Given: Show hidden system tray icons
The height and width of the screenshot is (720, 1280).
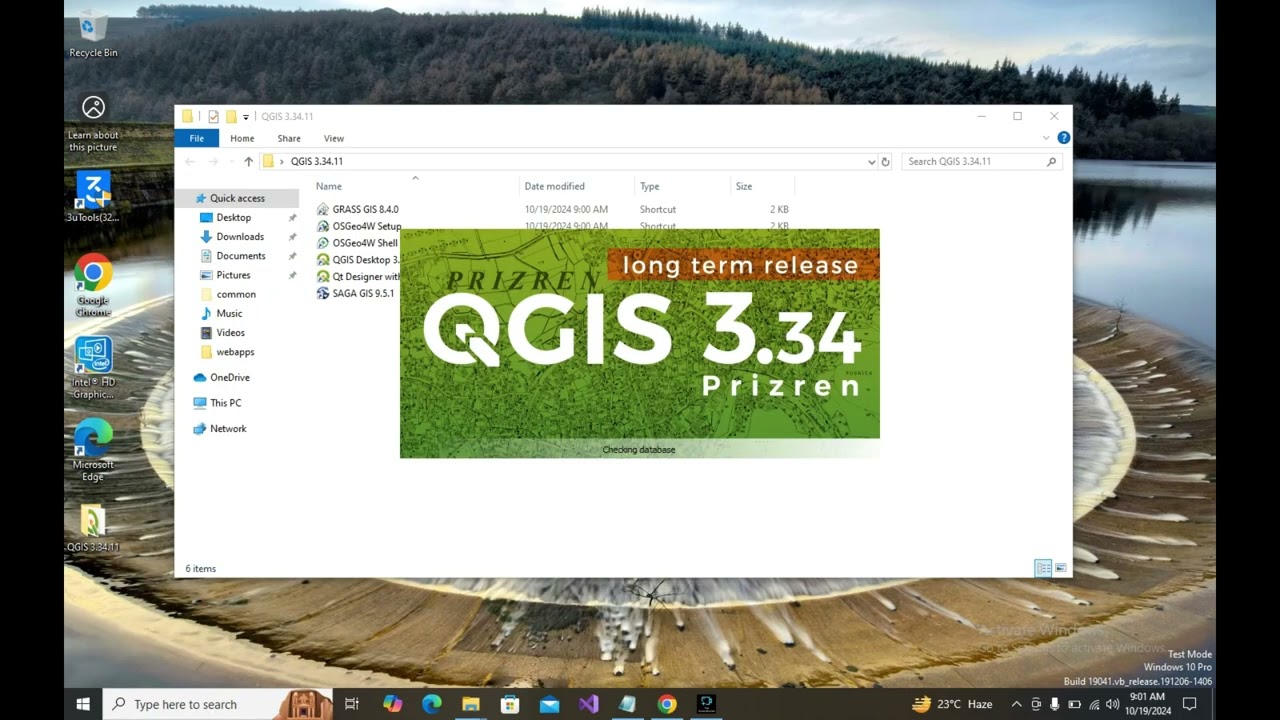Looking at the screenshot, I should [x=1016, y=704].
